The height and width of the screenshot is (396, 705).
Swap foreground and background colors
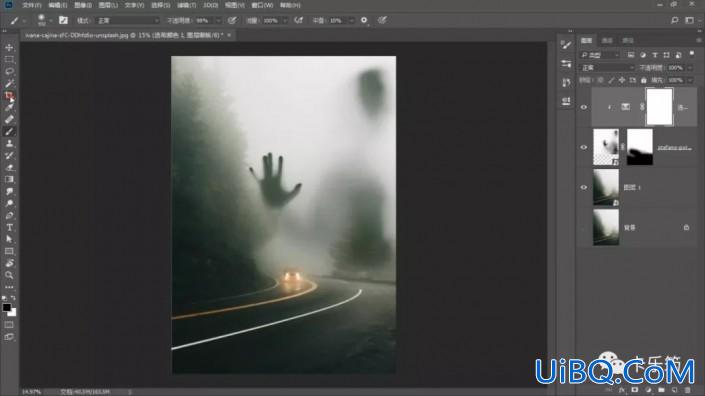(x=13, y=298)
